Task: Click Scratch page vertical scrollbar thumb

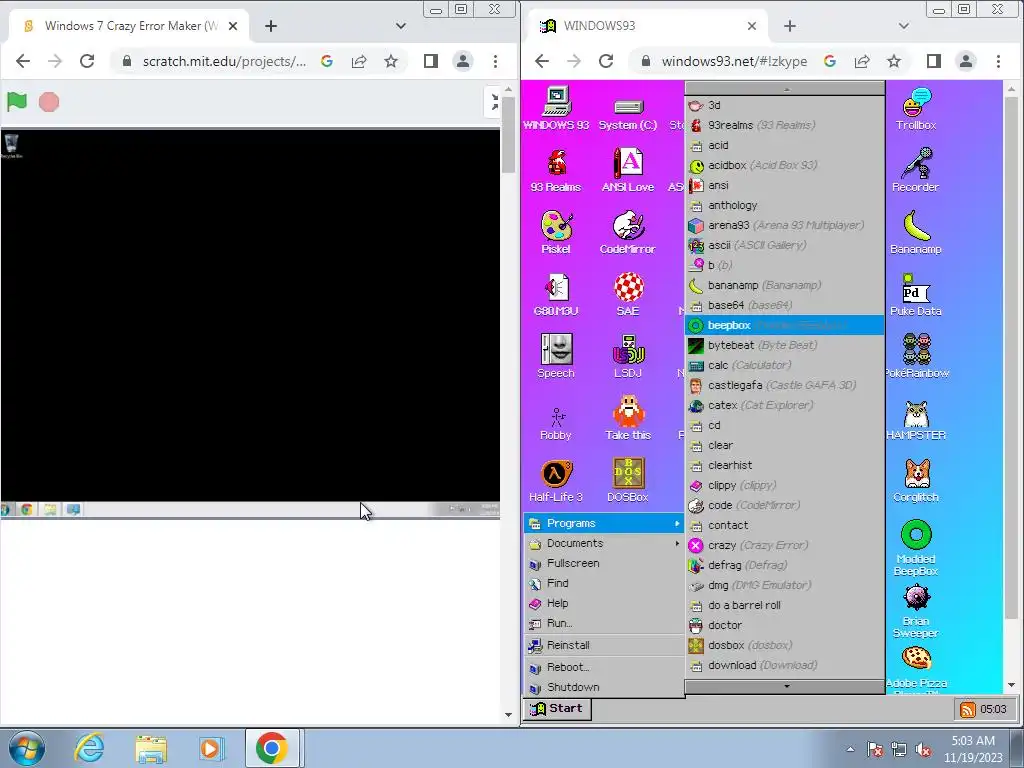Action: [508, 137]
